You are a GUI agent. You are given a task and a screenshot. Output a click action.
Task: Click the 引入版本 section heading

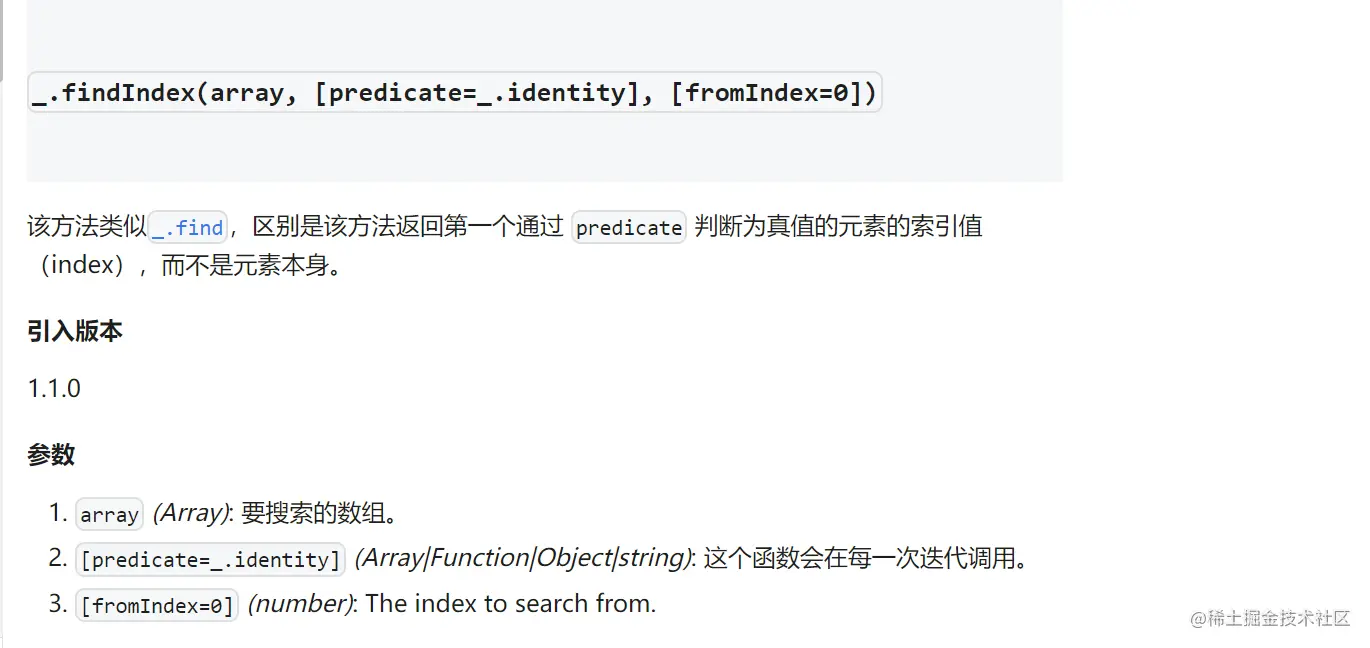pyautogui.click(x=75, y=331)
